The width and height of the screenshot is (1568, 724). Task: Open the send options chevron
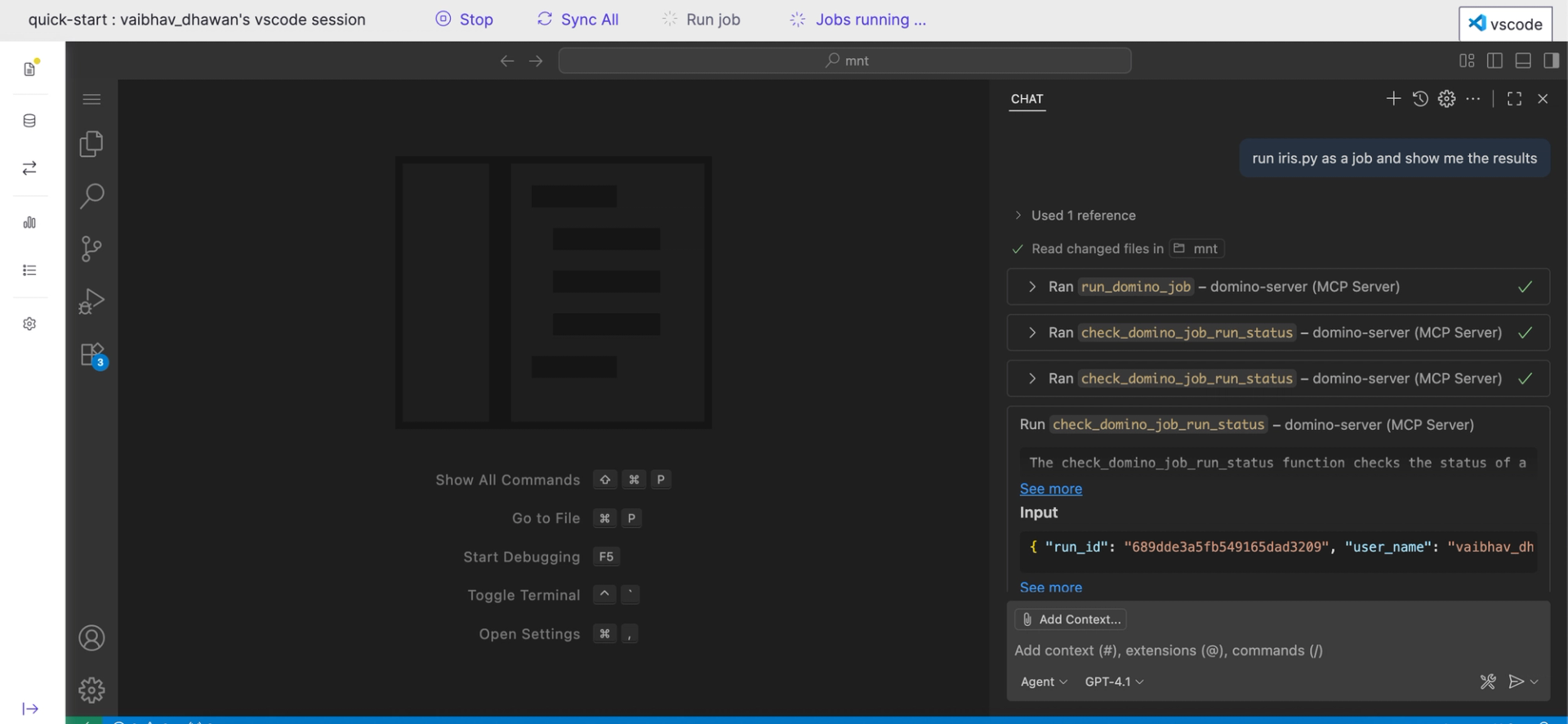(1535, 682)
